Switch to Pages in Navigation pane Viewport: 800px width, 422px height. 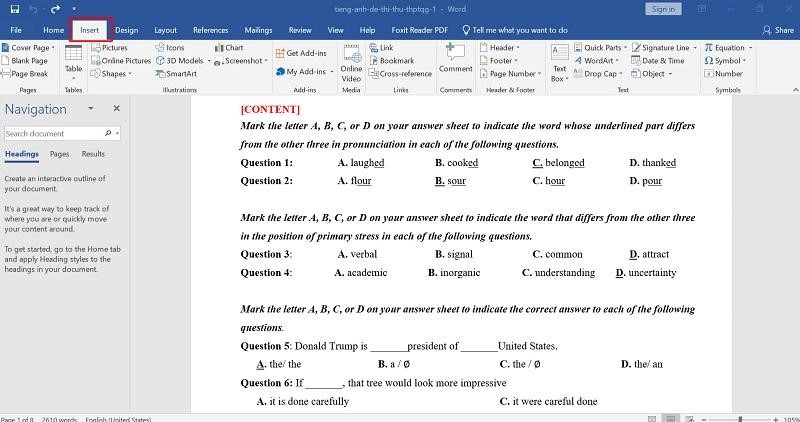coord(59,154)
